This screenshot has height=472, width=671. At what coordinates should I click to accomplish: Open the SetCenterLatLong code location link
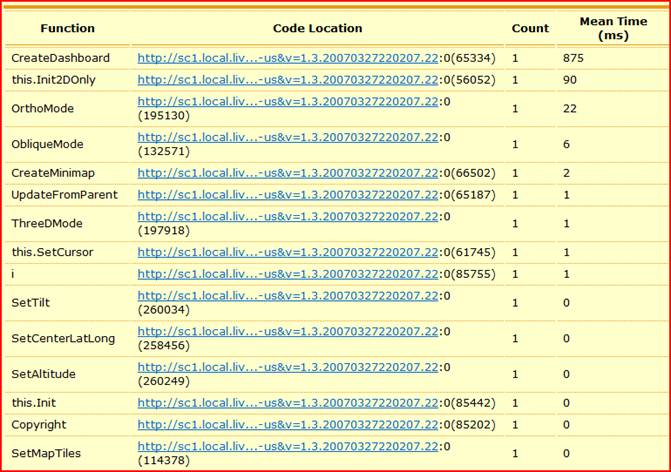pos(287,331)
